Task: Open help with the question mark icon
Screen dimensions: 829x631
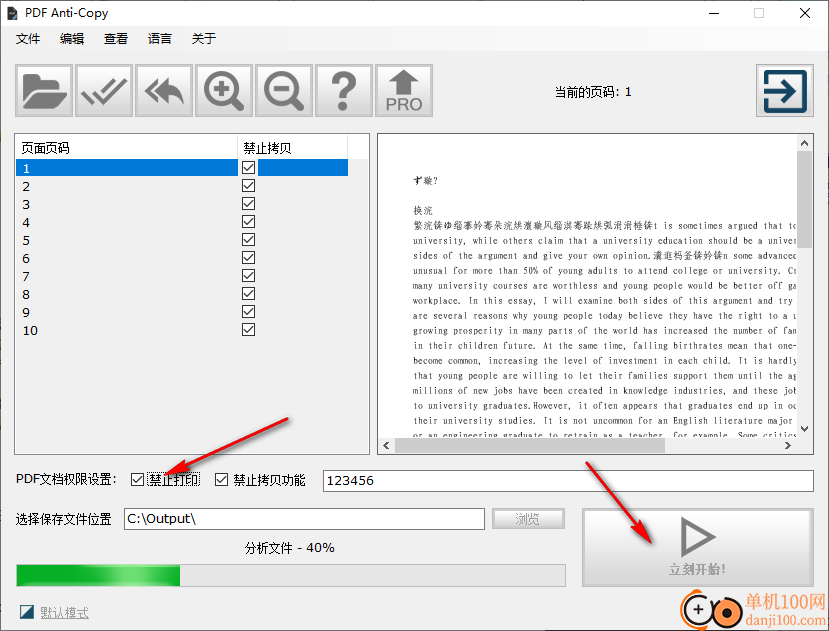Action: point(344,90)
